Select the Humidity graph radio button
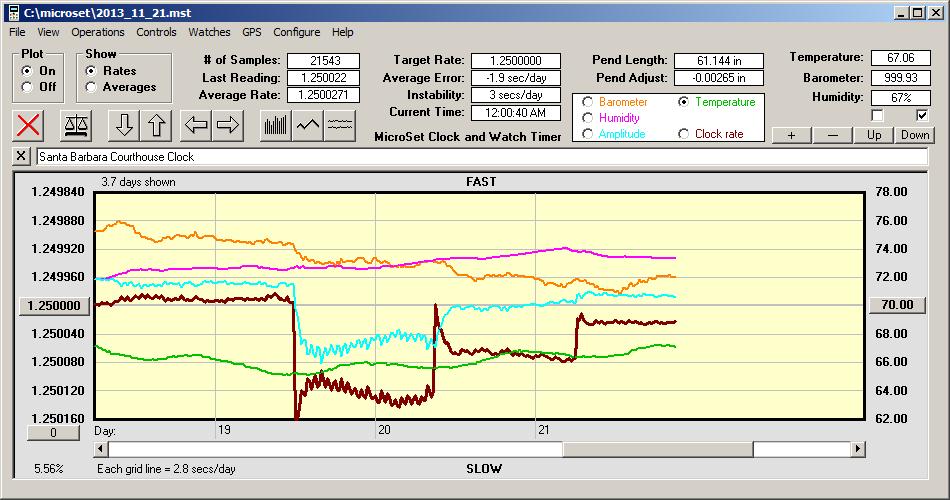Image resolution: width=950 pixels, height=500 pixels. click(x=587, y=118)
